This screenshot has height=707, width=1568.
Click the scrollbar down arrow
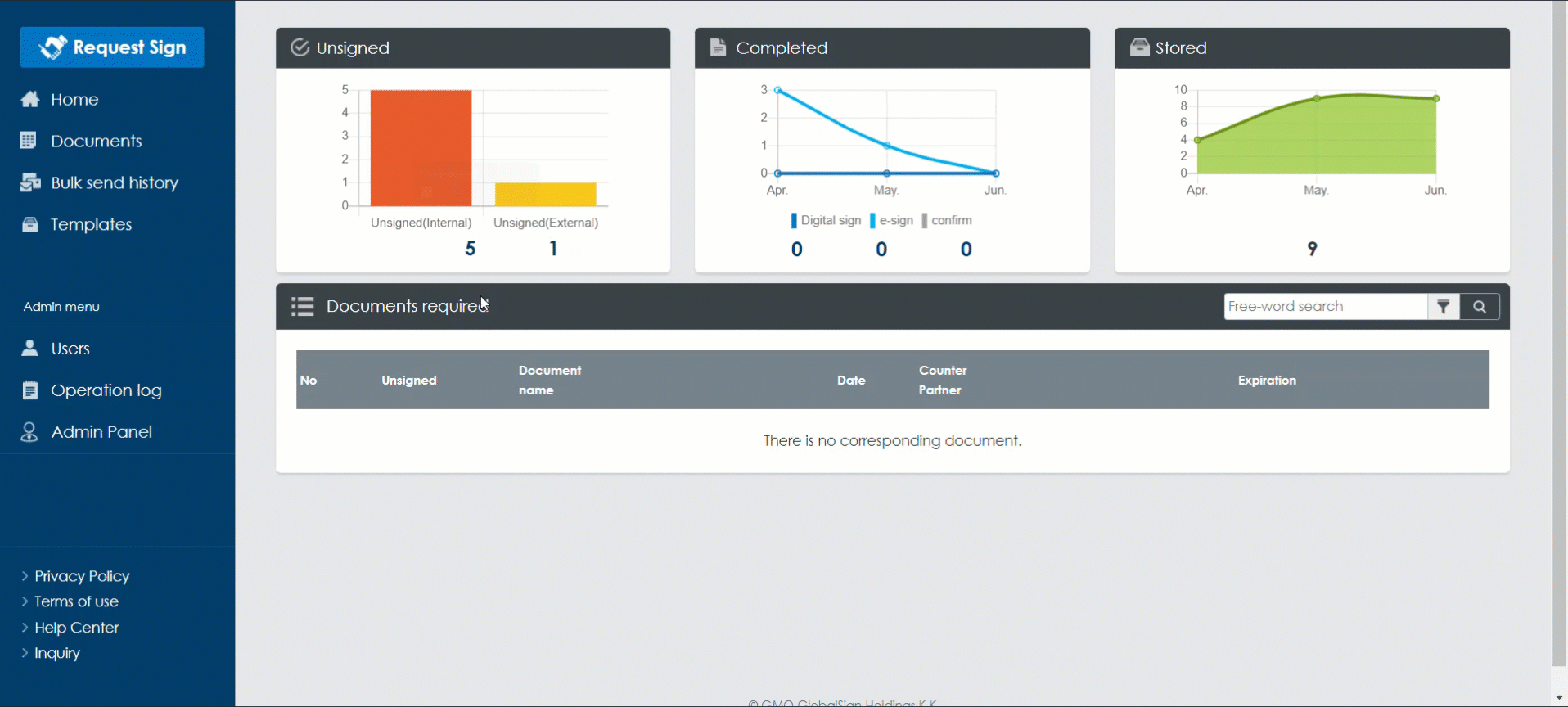[1559, 698]
